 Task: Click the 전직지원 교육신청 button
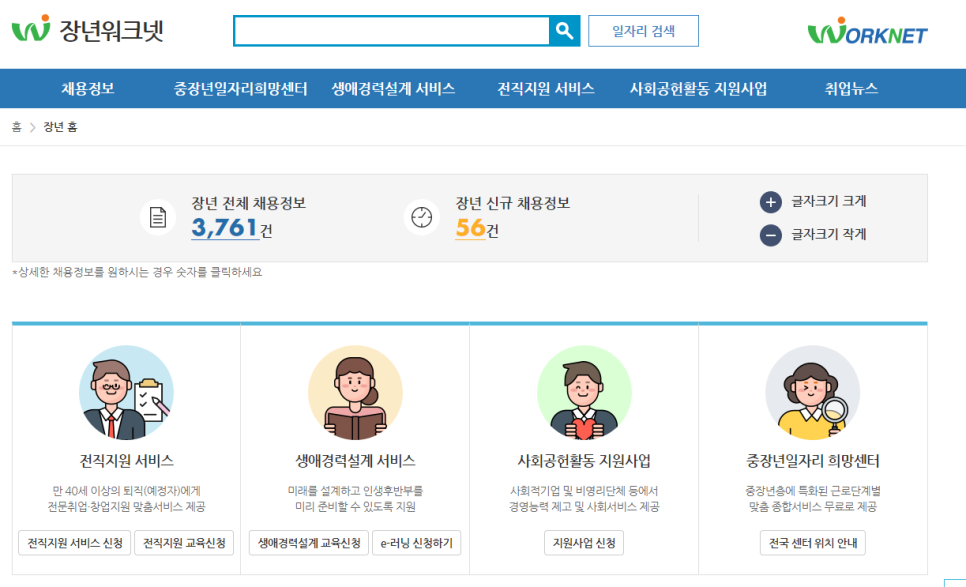click(184, 543)
